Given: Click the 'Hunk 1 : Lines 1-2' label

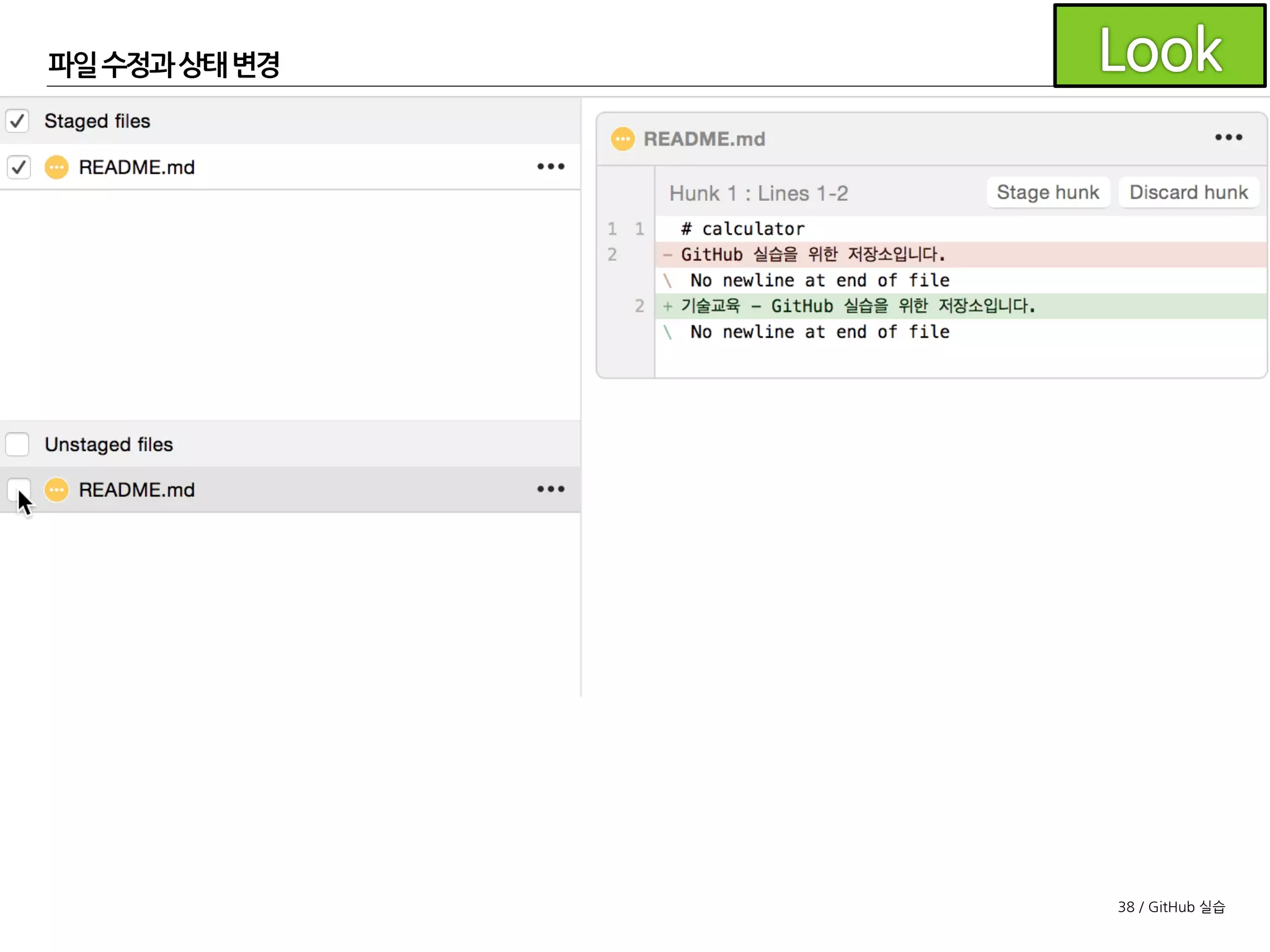Looking at the screenshot, I should (x=758, y=193).
